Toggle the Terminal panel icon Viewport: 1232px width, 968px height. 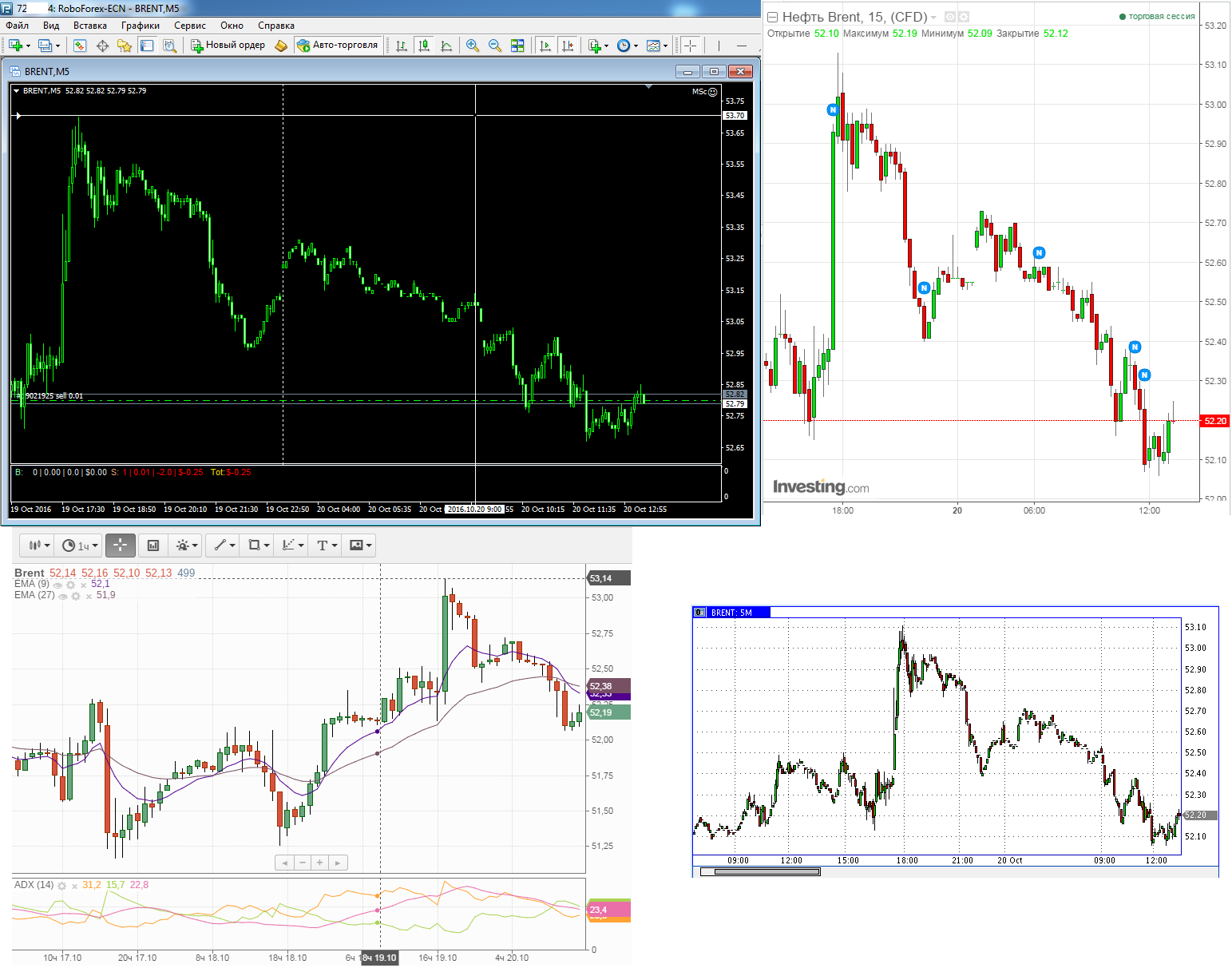pos(147,46)
